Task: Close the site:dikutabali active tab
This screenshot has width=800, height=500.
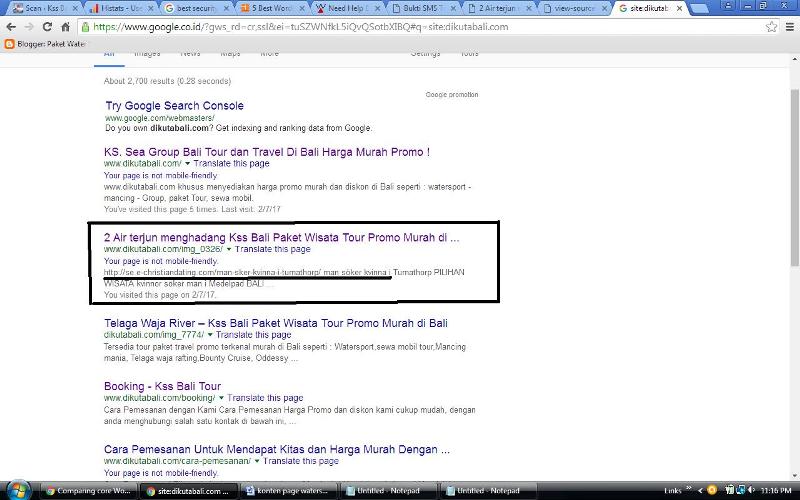Action: click(679, 8)
